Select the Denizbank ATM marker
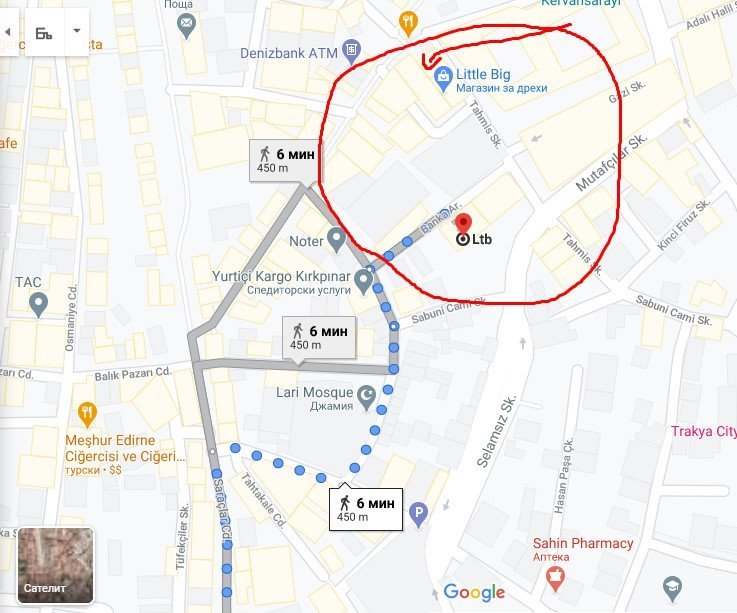This screenshot has width=737, height=613. point(352,51)
